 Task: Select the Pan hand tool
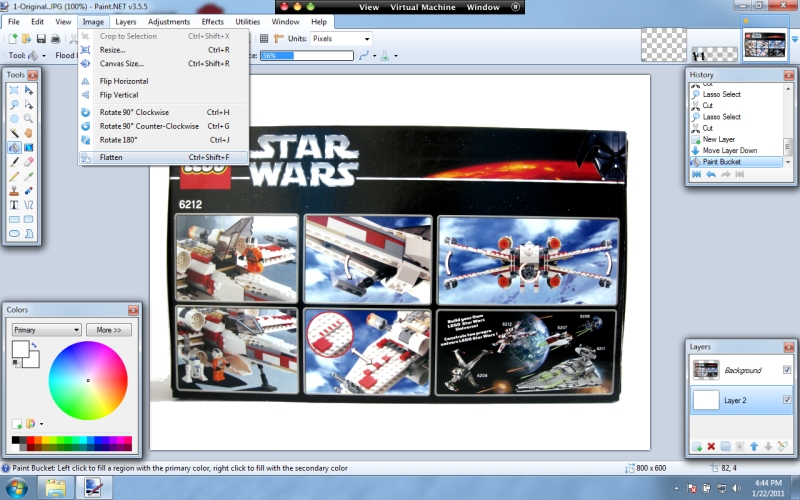(29, 133)
